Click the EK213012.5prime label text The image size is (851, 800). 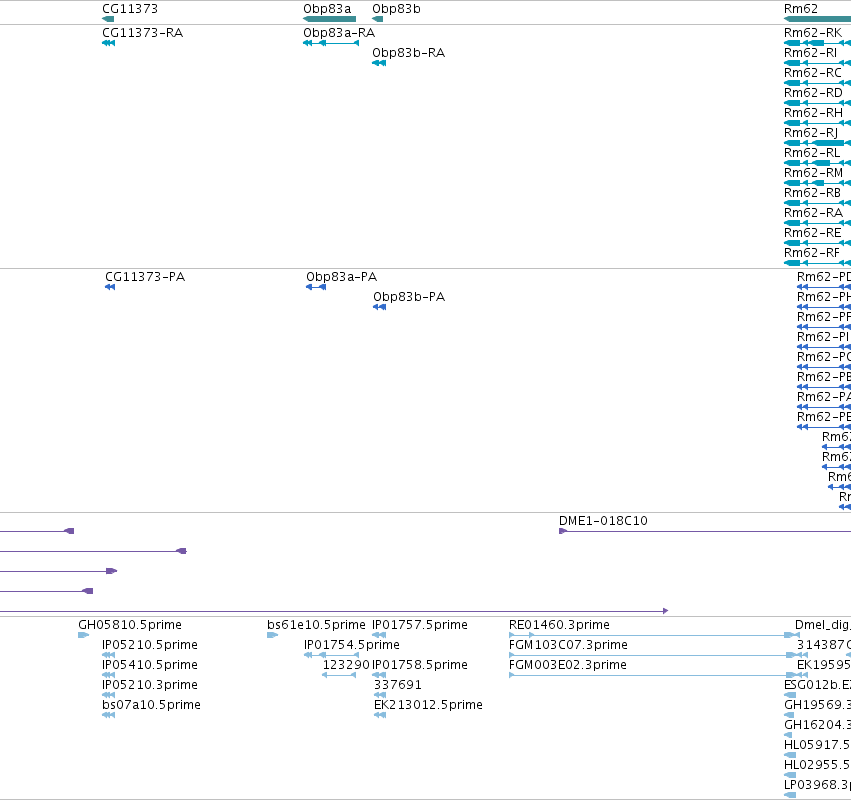[x=428, y=704]
